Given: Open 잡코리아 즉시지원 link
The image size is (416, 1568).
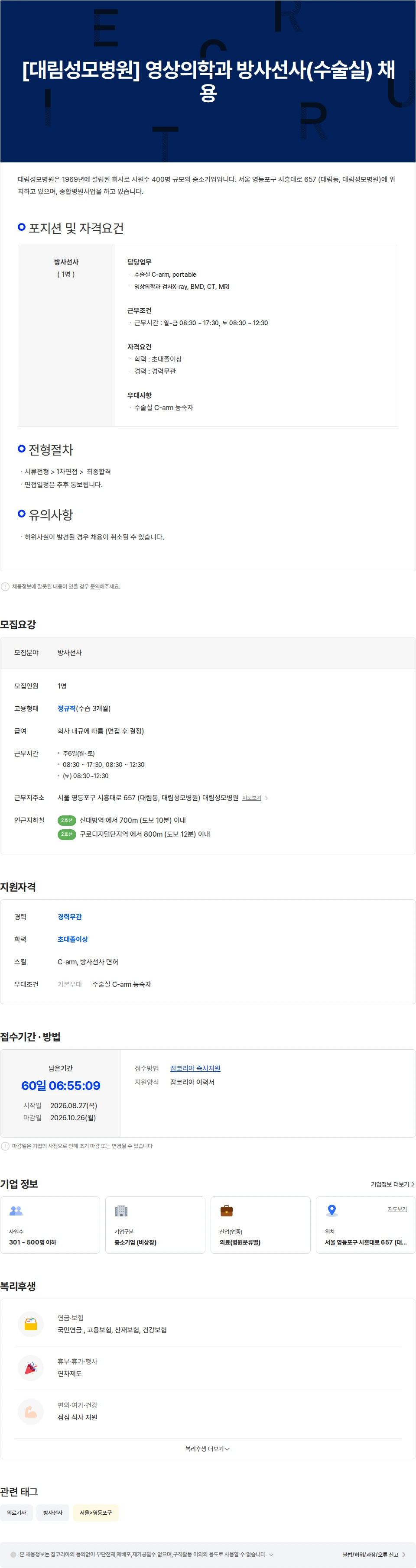Looking at the screenshot, I should 195,1068.
